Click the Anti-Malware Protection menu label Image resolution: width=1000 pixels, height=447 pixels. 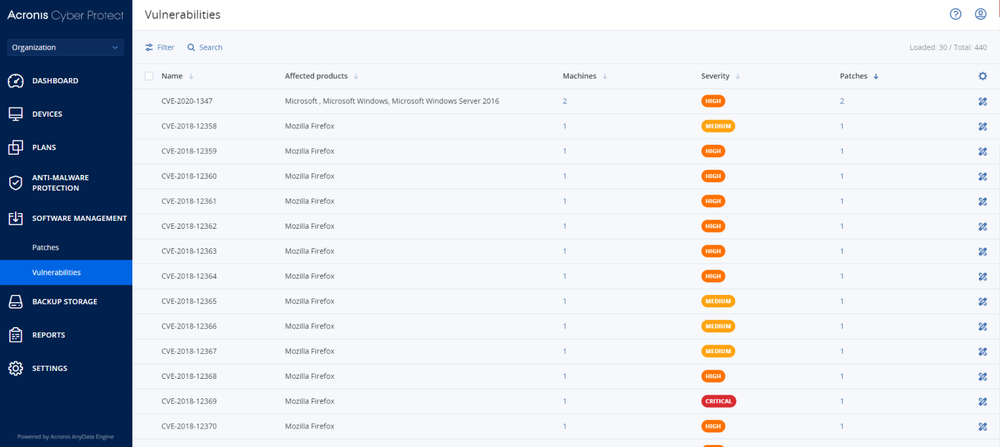[61, 183]
